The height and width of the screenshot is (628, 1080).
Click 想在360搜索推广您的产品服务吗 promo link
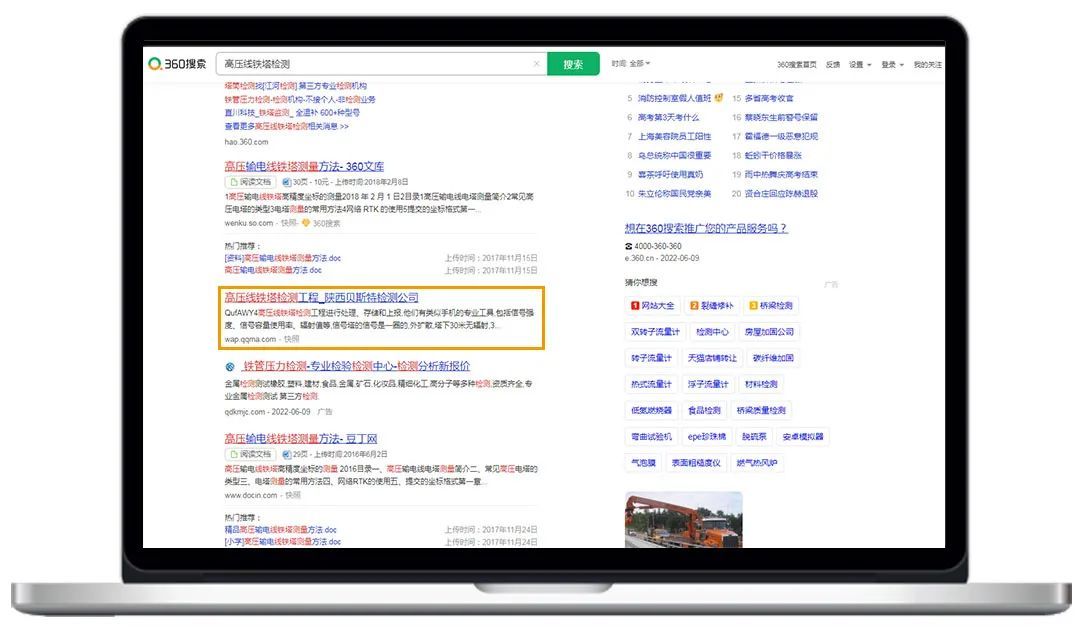(x=706, y=228)
